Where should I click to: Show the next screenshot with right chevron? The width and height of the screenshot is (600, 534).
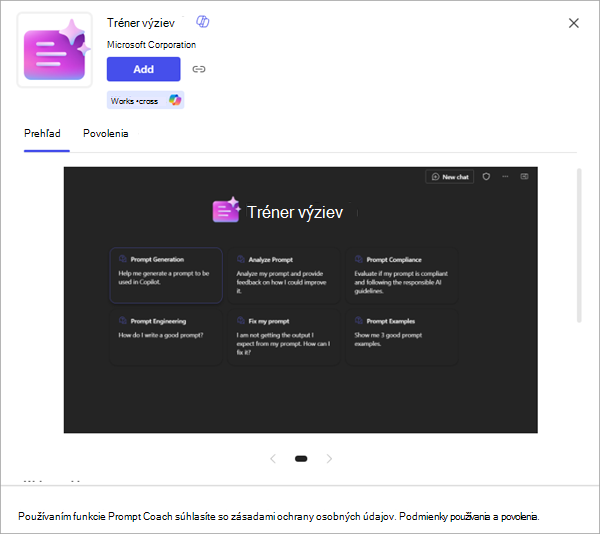click(x=329, y=459)
